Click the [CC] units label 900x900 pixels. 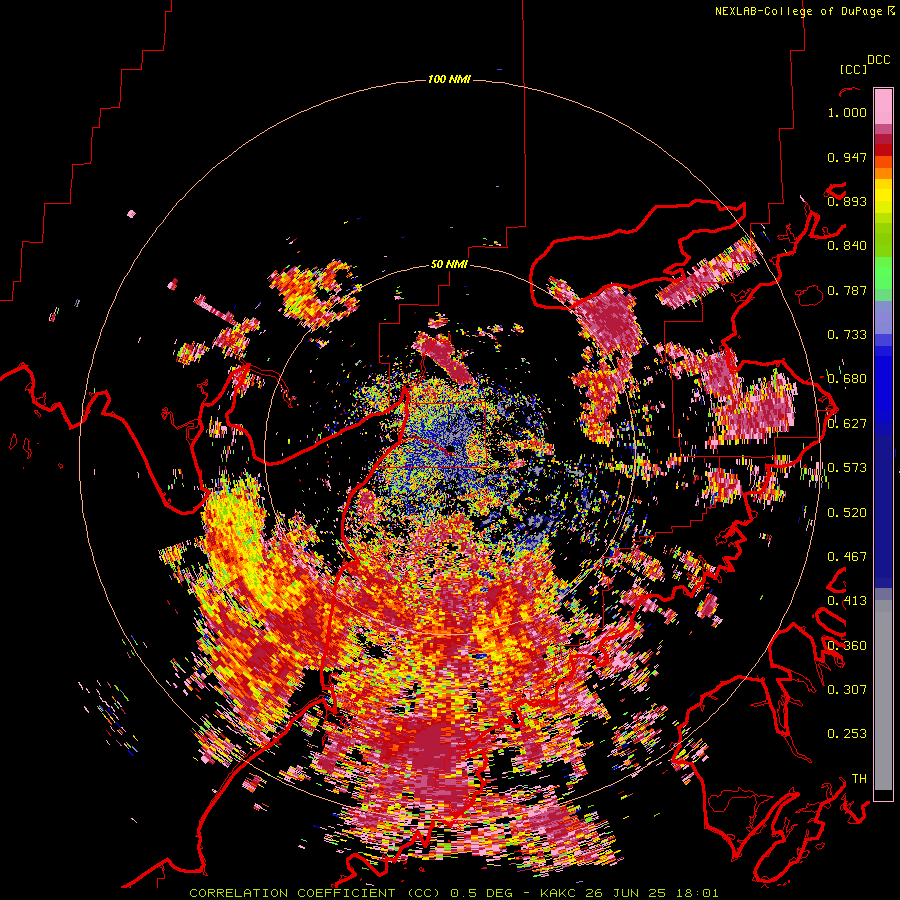click(853, 69)
